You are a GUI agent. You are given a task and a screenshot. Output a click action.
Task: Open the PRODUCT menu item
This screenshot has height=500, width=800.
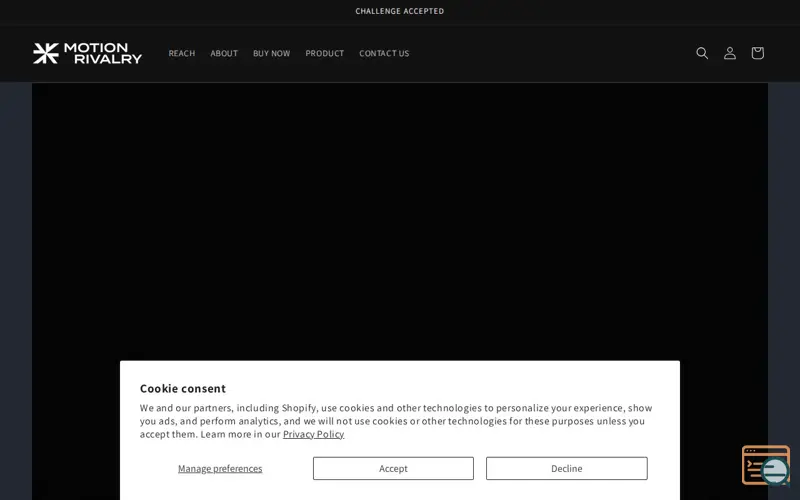pyautogui.click(x=324, y=53)
